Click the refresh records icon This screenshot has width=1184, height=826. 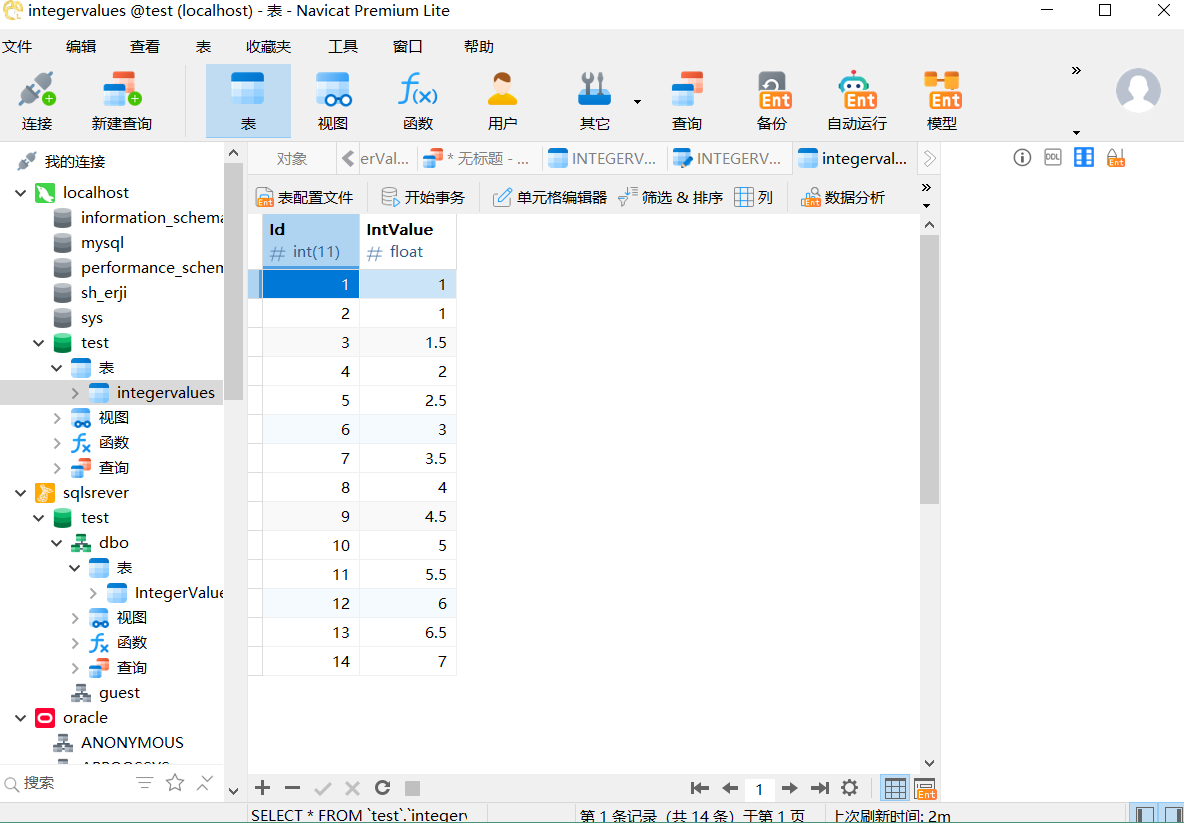tap(383, 788)
